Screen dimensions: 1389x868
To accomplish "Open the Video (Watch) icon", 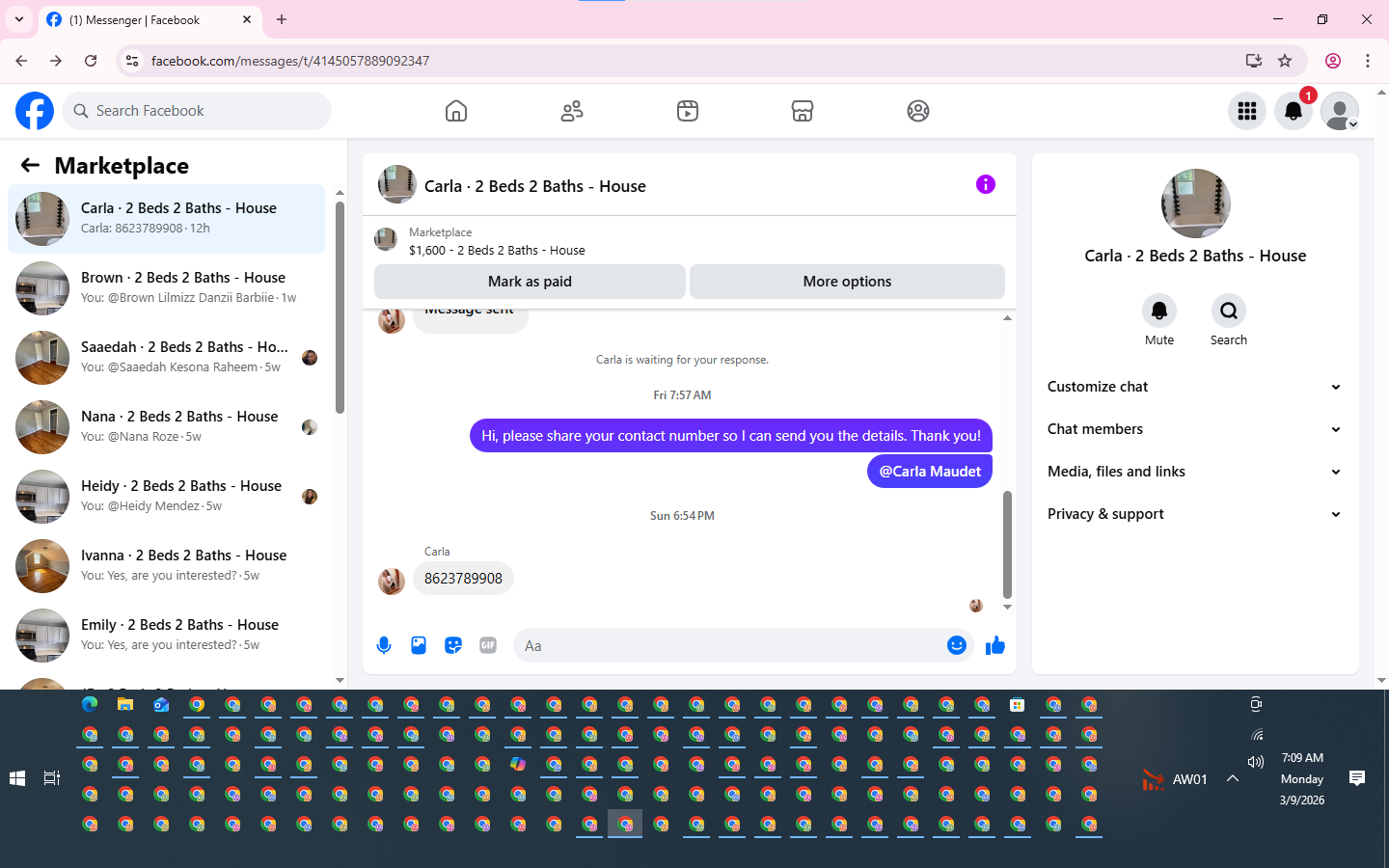I will pyautogui.click(x=688, y=111).
